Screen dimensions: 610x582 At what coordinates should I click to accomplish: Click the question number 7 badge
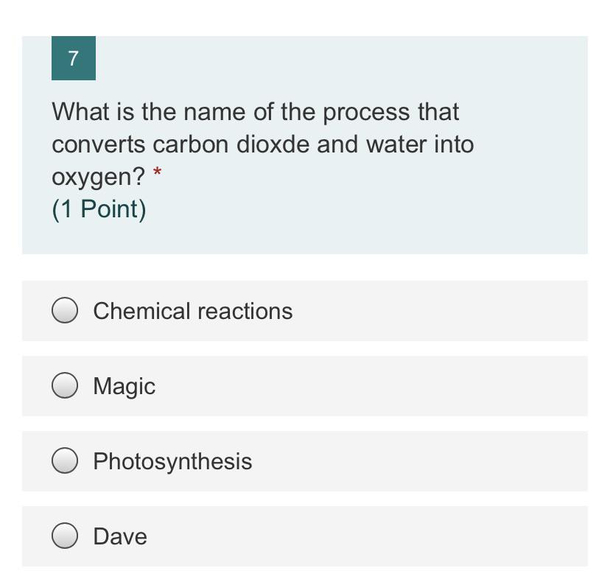(73, 58)
